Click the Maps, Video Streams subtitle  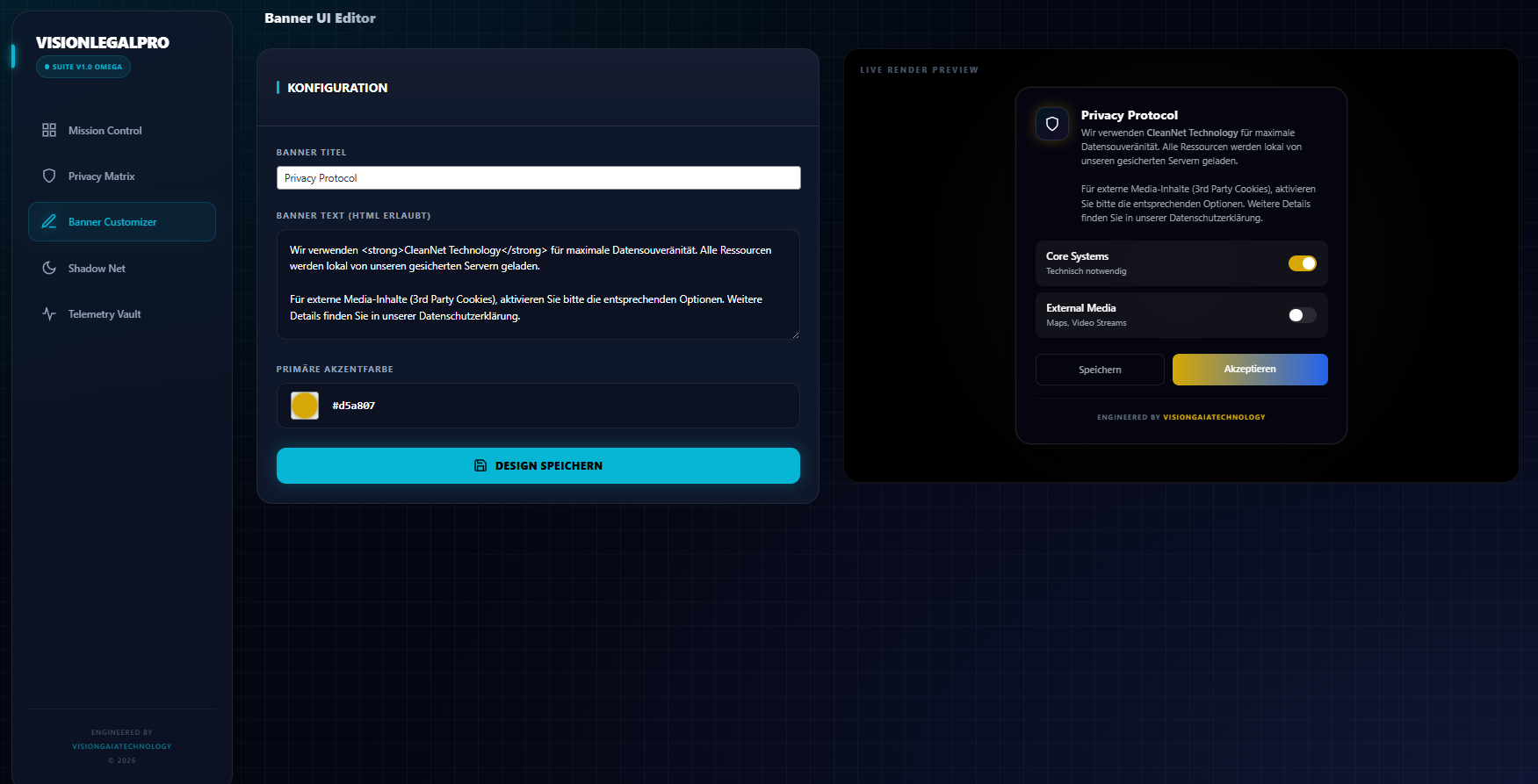[1087, 323]
